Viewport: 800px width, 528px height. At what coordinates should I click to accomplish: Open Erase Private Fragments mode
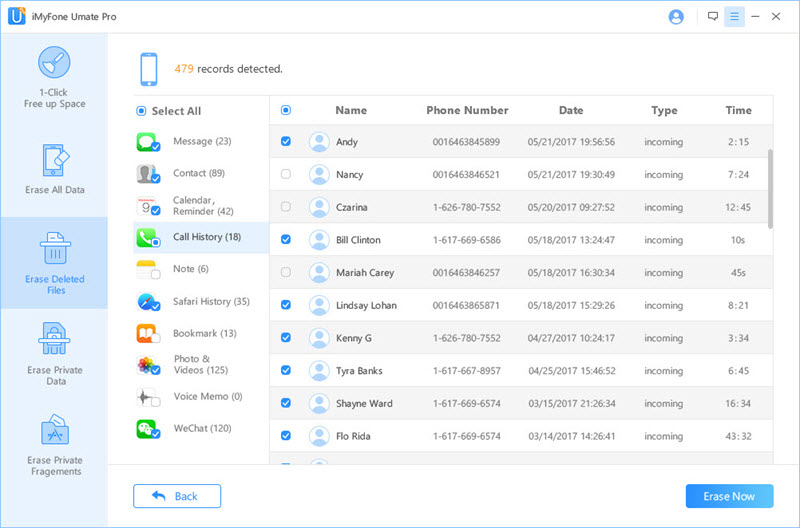click(54, 445)
